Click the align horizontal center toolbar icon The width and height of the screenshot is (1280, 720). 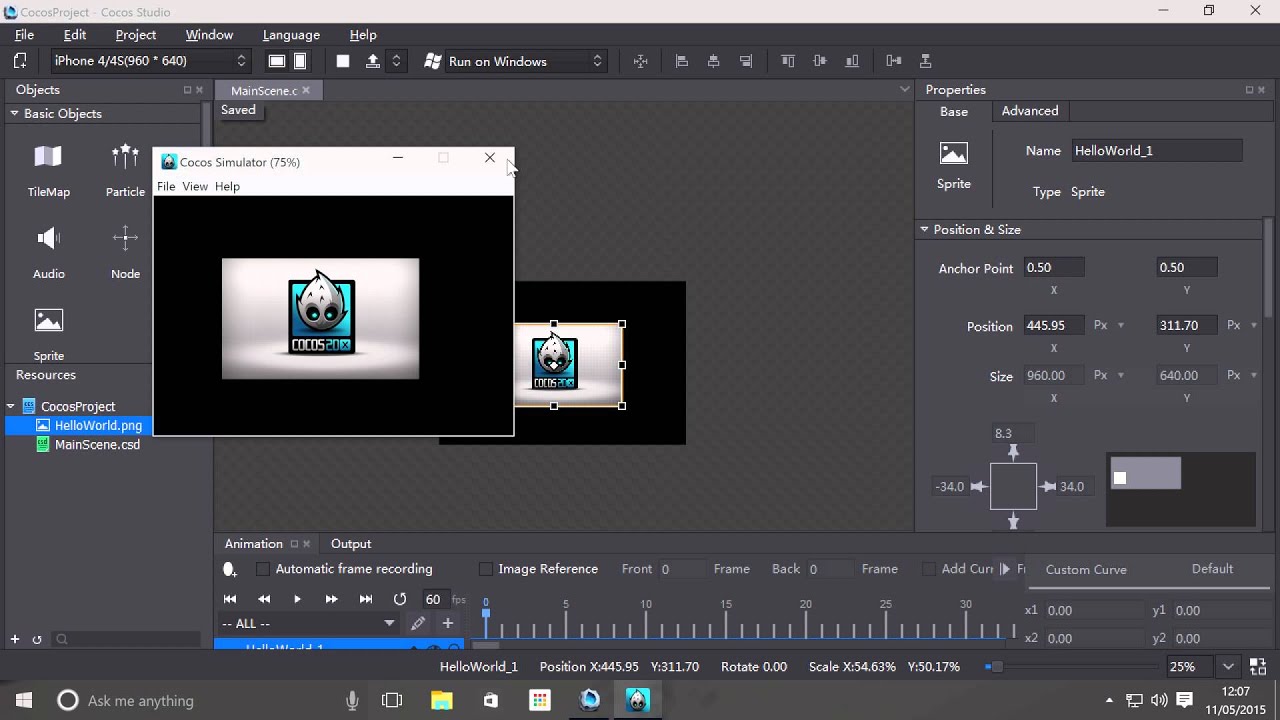click(x=713, y=61)
